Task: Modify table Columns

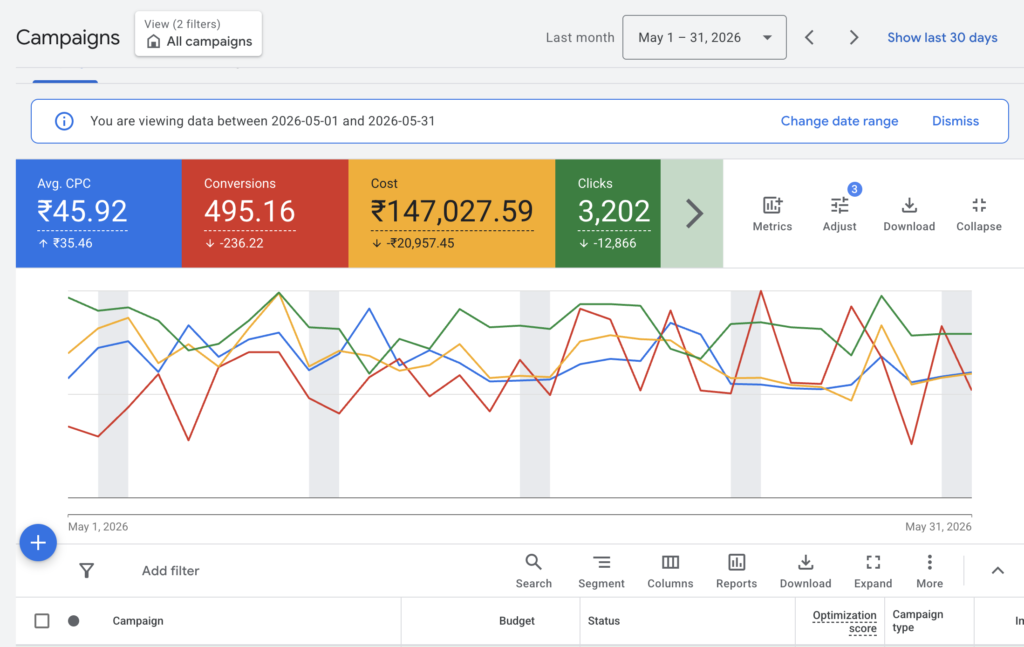Action: tap(670, 571)
